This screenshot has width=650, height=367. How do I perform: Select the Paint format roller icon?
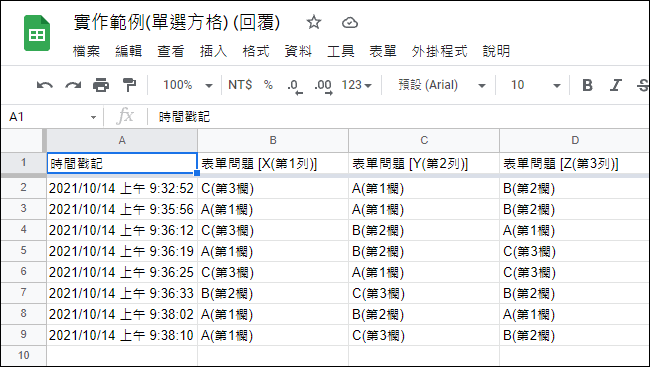129,85
